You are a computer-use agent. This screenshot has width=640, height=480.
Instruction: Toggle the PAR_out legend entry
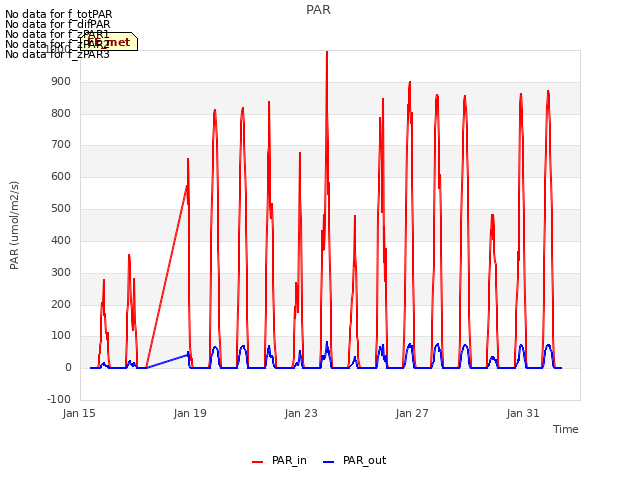(x=354, y=461)
